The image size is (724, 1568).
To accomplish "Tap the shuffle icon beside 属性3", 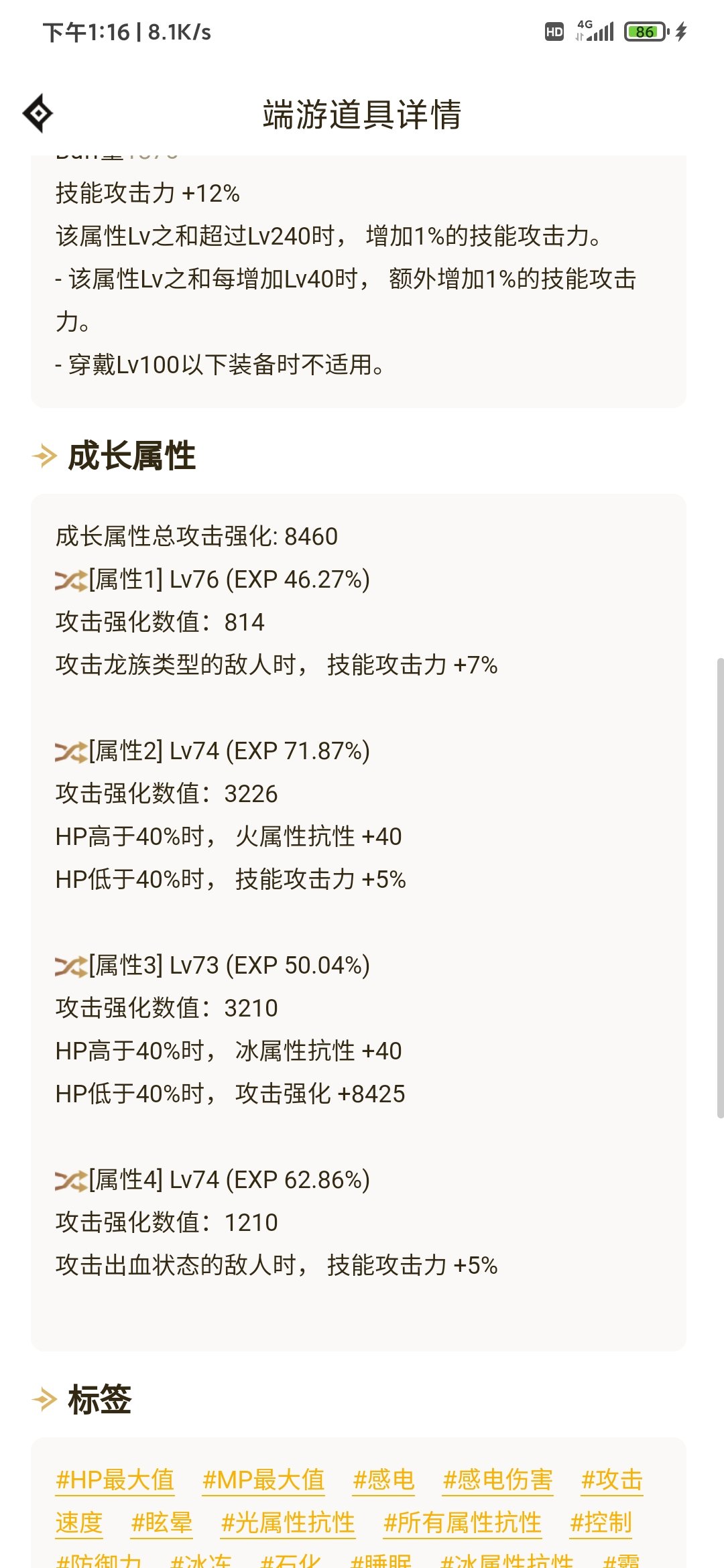I will [71, 966].
